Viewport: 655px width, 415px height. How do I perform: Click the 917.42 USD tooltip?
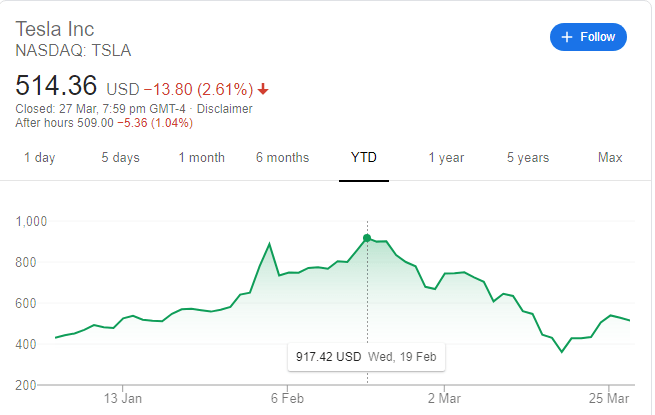point(366,356)
